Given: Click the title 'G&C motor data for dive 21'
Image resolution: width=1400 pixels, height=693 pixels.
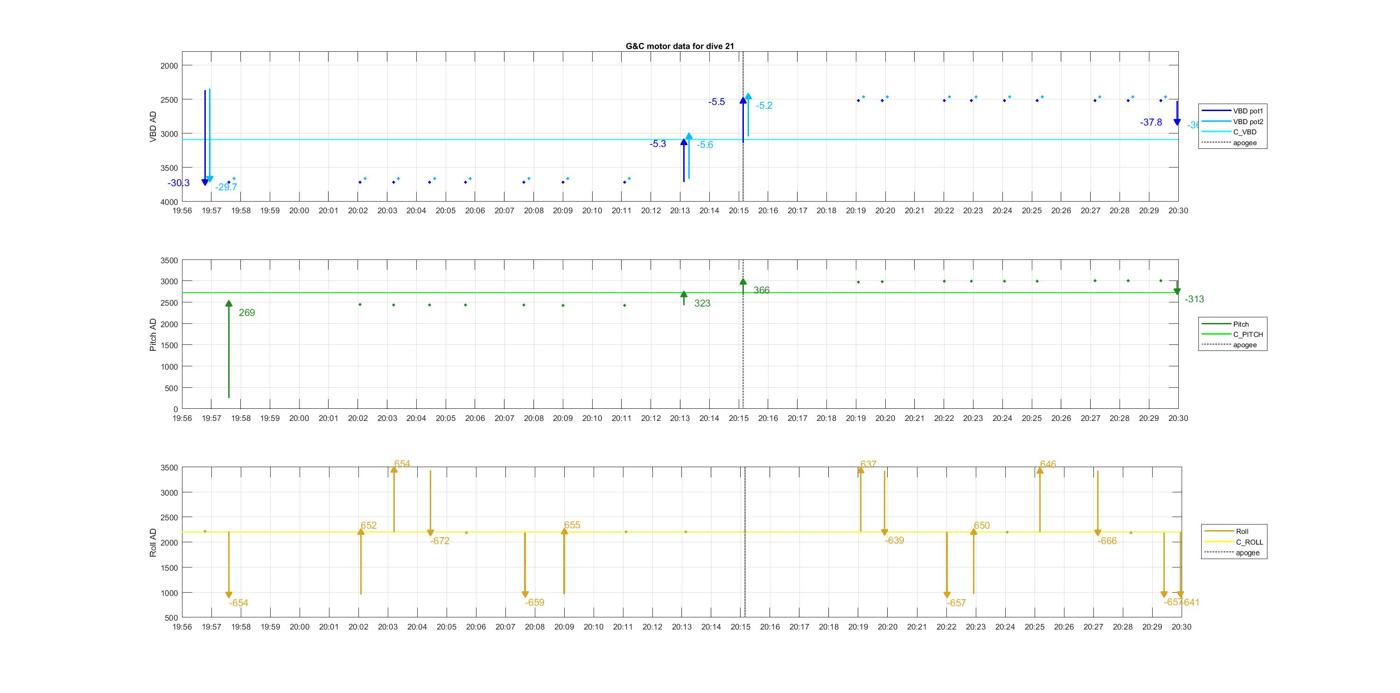Looking at the screenshot, I should (680, 46).
